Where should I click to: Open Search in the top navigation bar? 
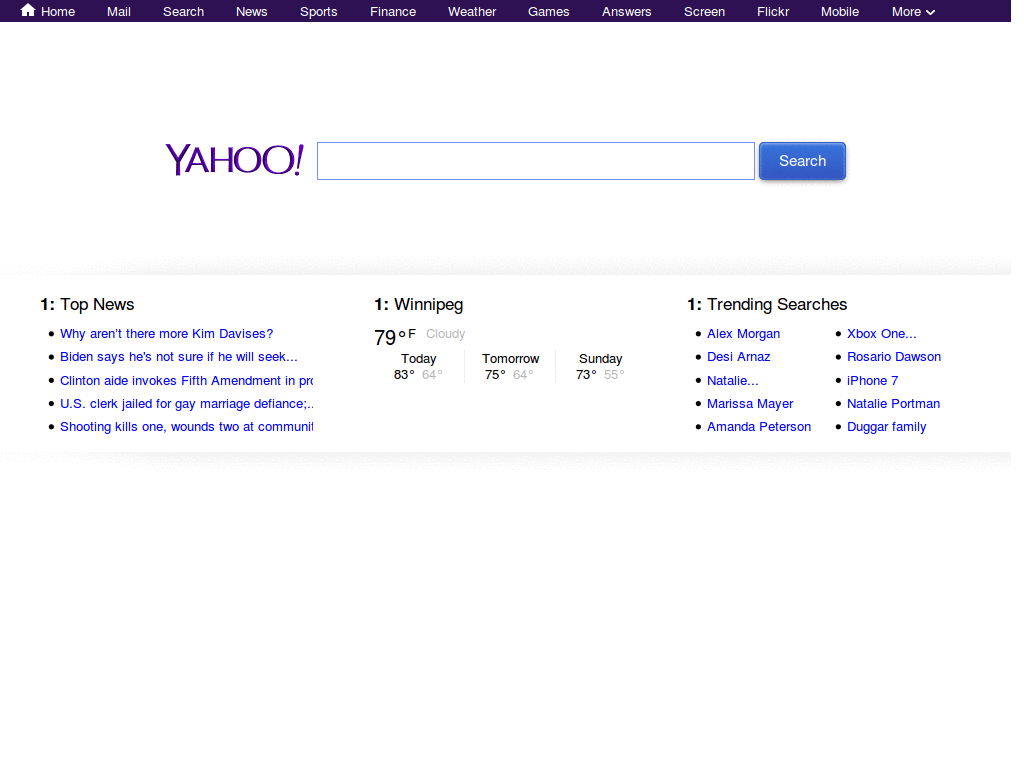pyautogui.click(x=184, y=12)
